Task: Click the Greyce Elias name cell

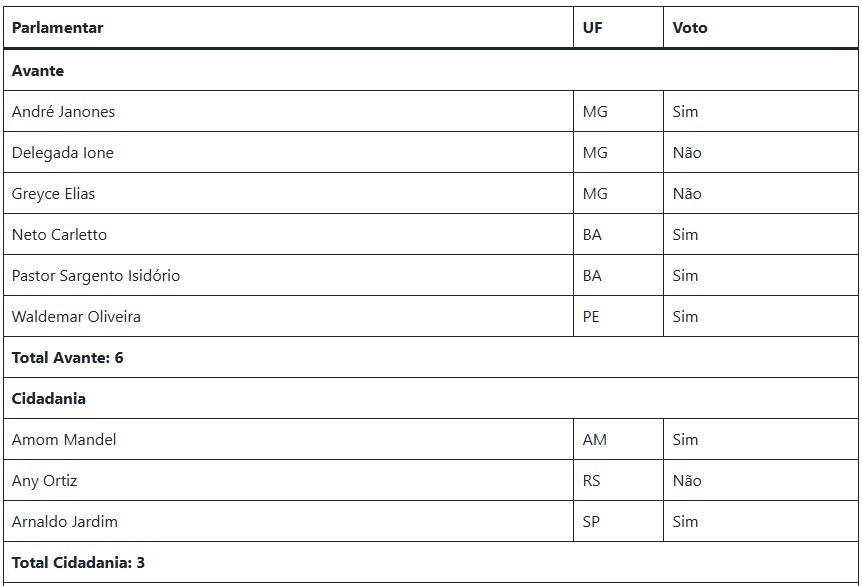Action: point(288,194)
